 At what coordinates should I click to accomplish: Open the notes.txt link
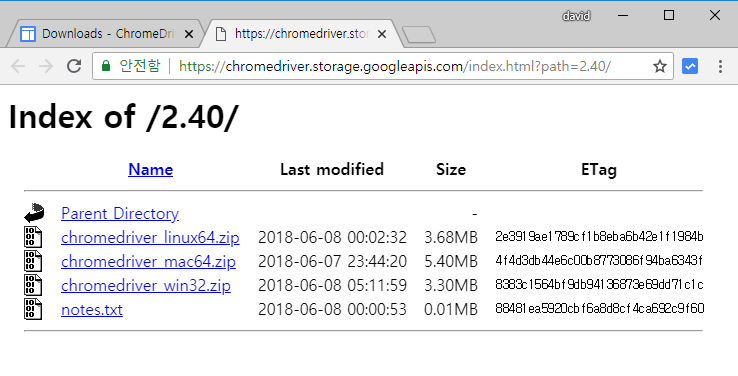pyautogui.click(x=92, y=310)
